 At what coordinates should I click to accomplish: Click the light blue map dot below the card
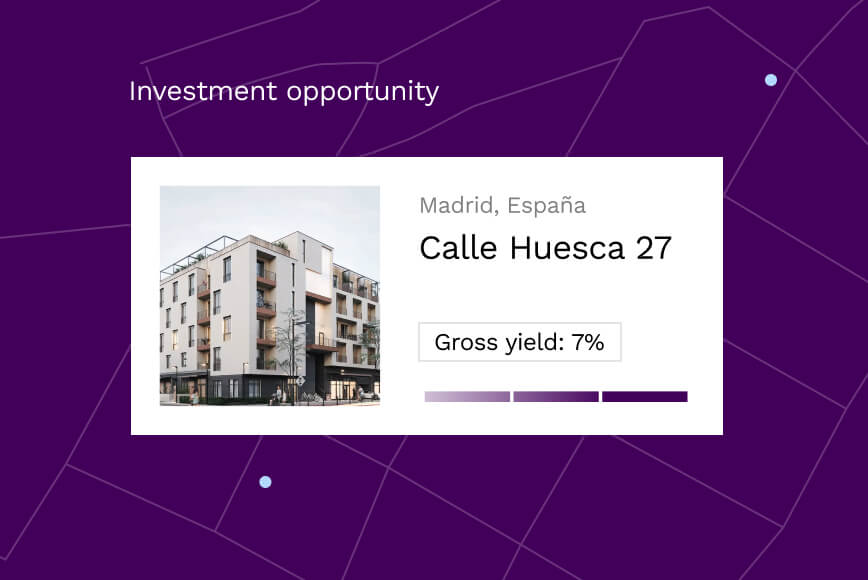pos(265,482)
